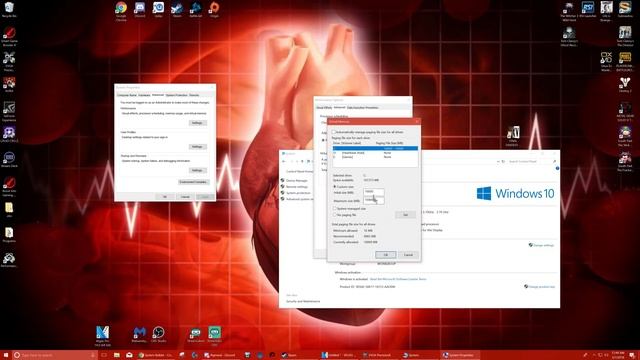This screenshot has width=640, height=360.
Task: Launch the Origin desktop shortcut
Action: pos(214,9)
